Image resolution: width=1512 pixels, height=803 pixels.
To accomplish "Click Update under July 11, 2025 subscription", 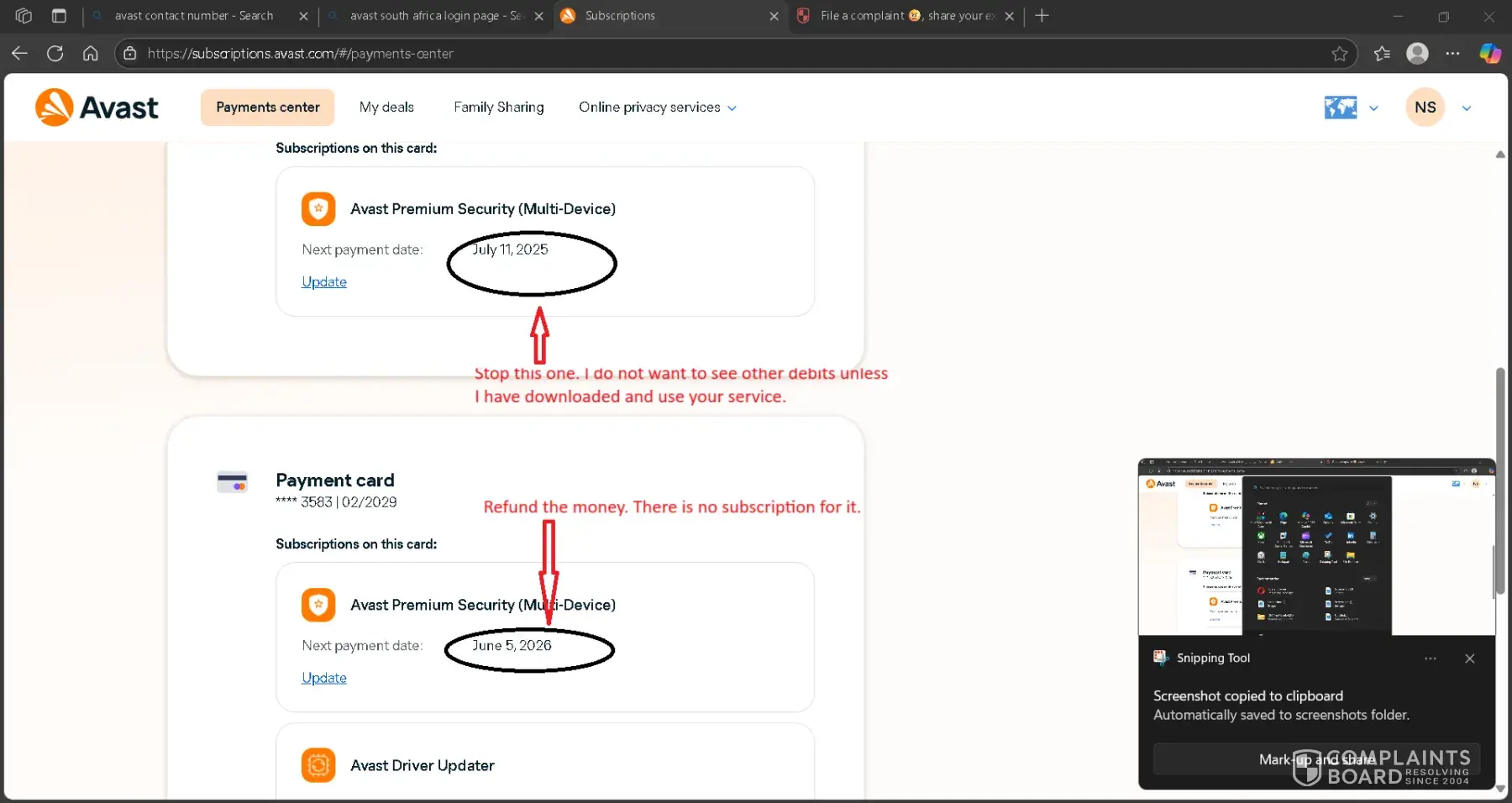I will click(x=324, y=282).
